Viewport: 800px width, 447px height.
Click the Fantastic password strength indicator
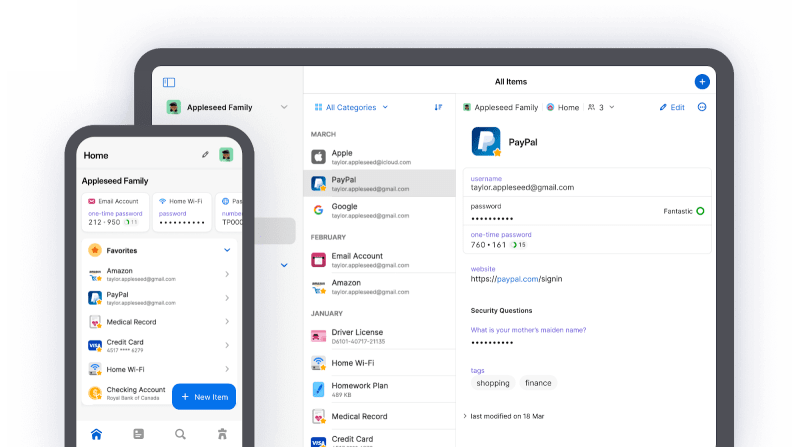(684, 211)
